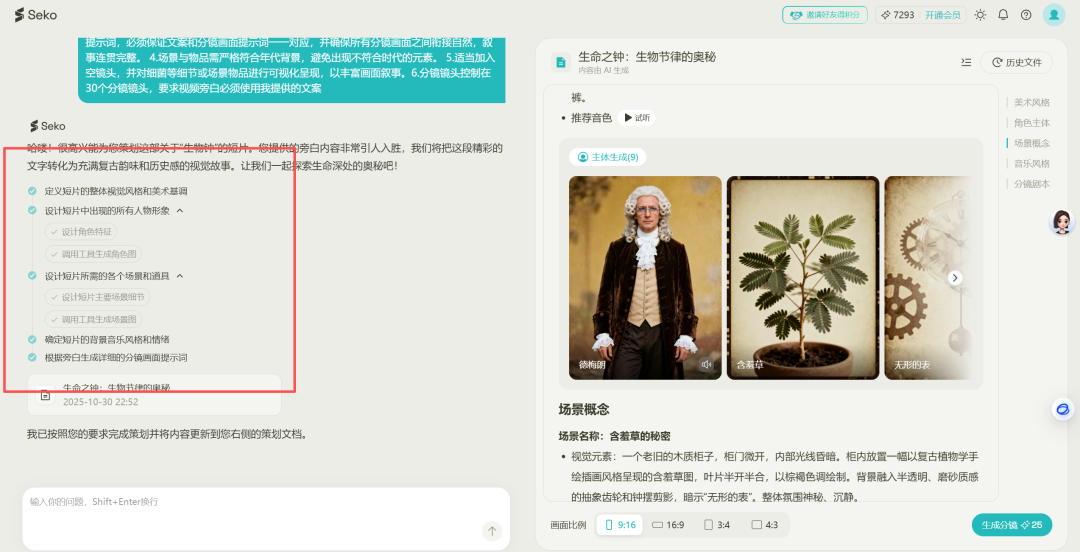Collapse the document outline list icon
This screenshot has height=552, width=1080.
[x=966, y=62]
